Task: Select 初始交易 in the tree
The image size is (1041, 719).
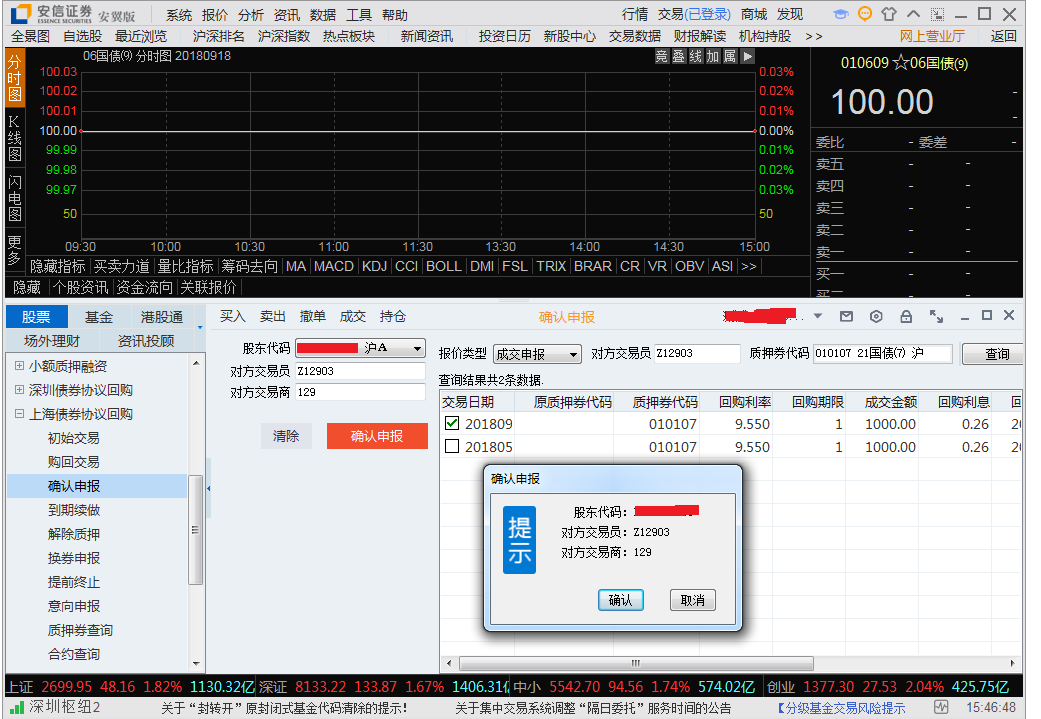Action: pos(74,438)
